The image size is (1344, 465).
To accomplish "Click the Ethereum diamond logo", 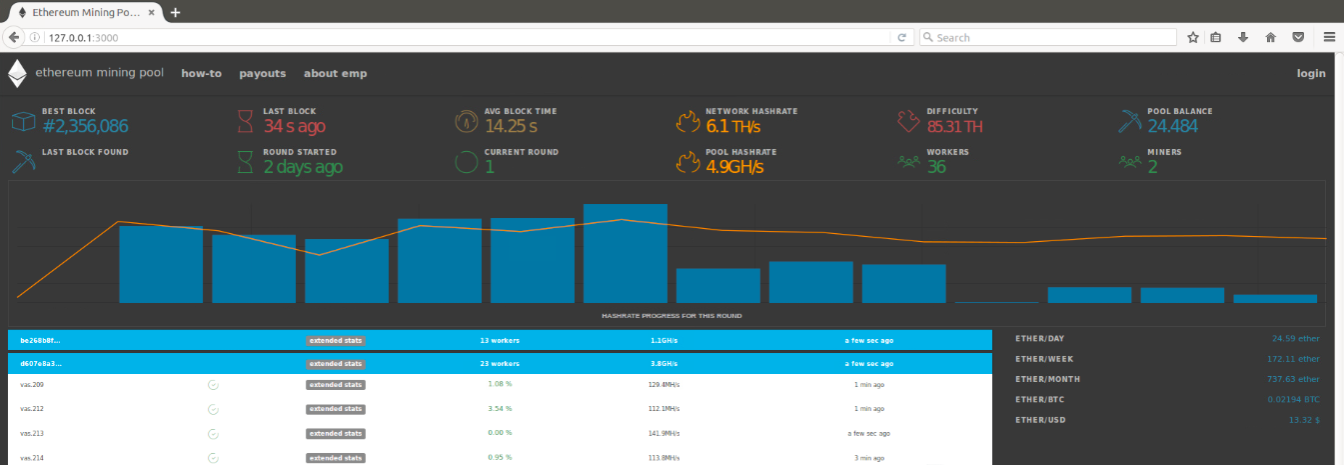I will point(18,73).
